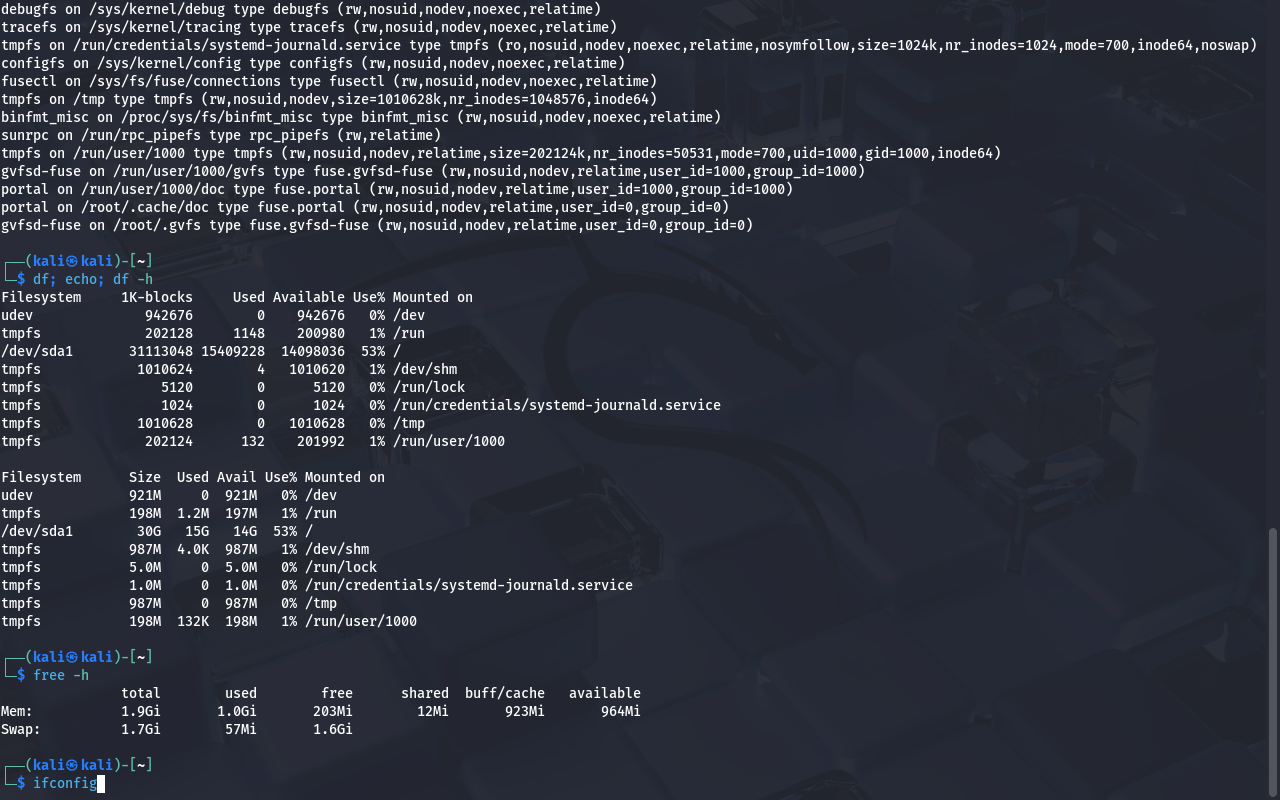Click the typed 'ifconfig' command
The height and width of the screenshot is (800, 1280).
tap(64, 783)
